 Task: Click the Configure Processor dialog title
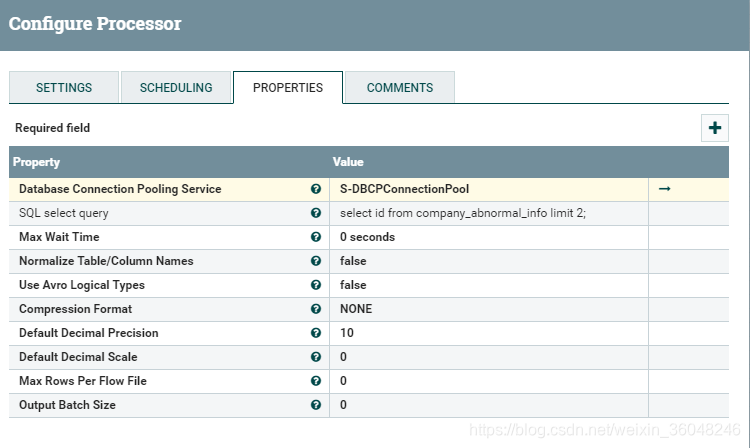(x=95, y=23)
